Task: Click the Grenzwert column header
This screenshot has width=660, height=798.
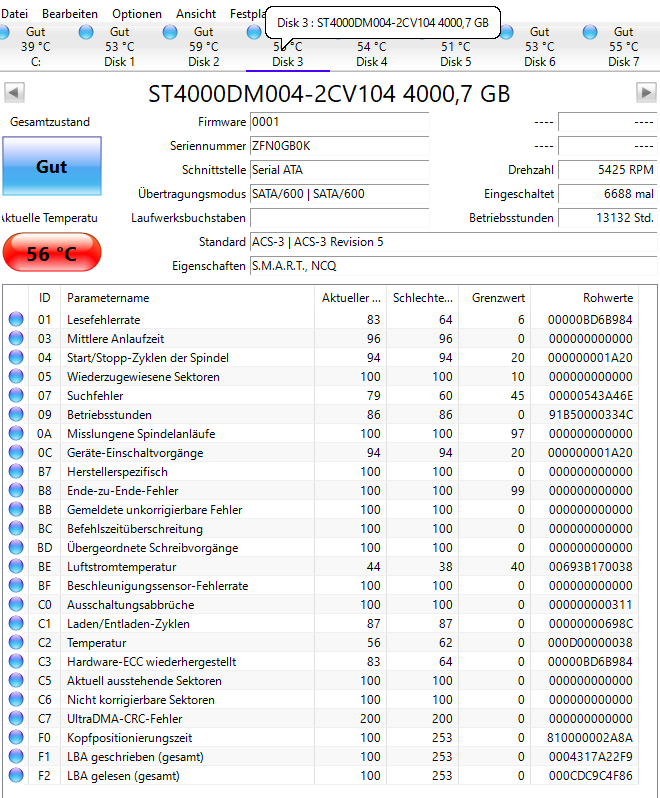Action: (x=495, y=298)
